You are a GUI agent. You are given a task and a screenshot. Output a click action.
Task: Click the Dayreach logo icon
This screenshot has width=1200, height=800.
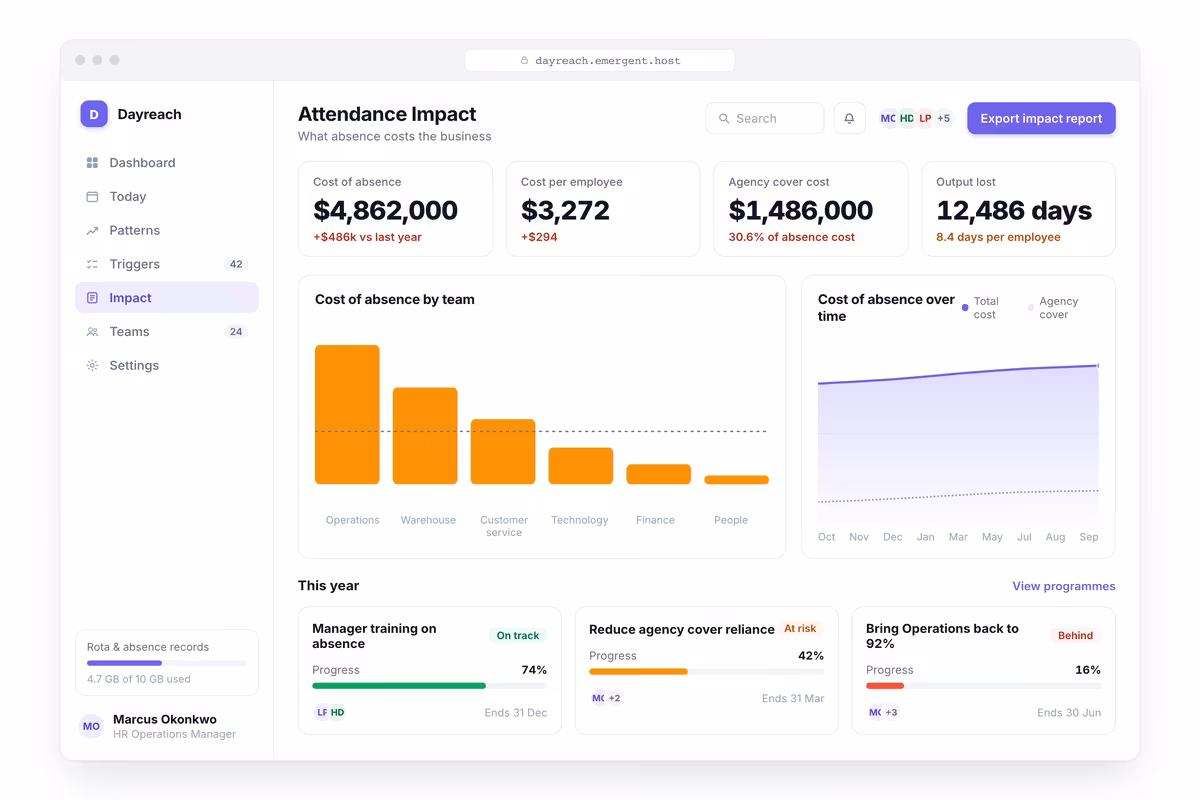[94, 114]
